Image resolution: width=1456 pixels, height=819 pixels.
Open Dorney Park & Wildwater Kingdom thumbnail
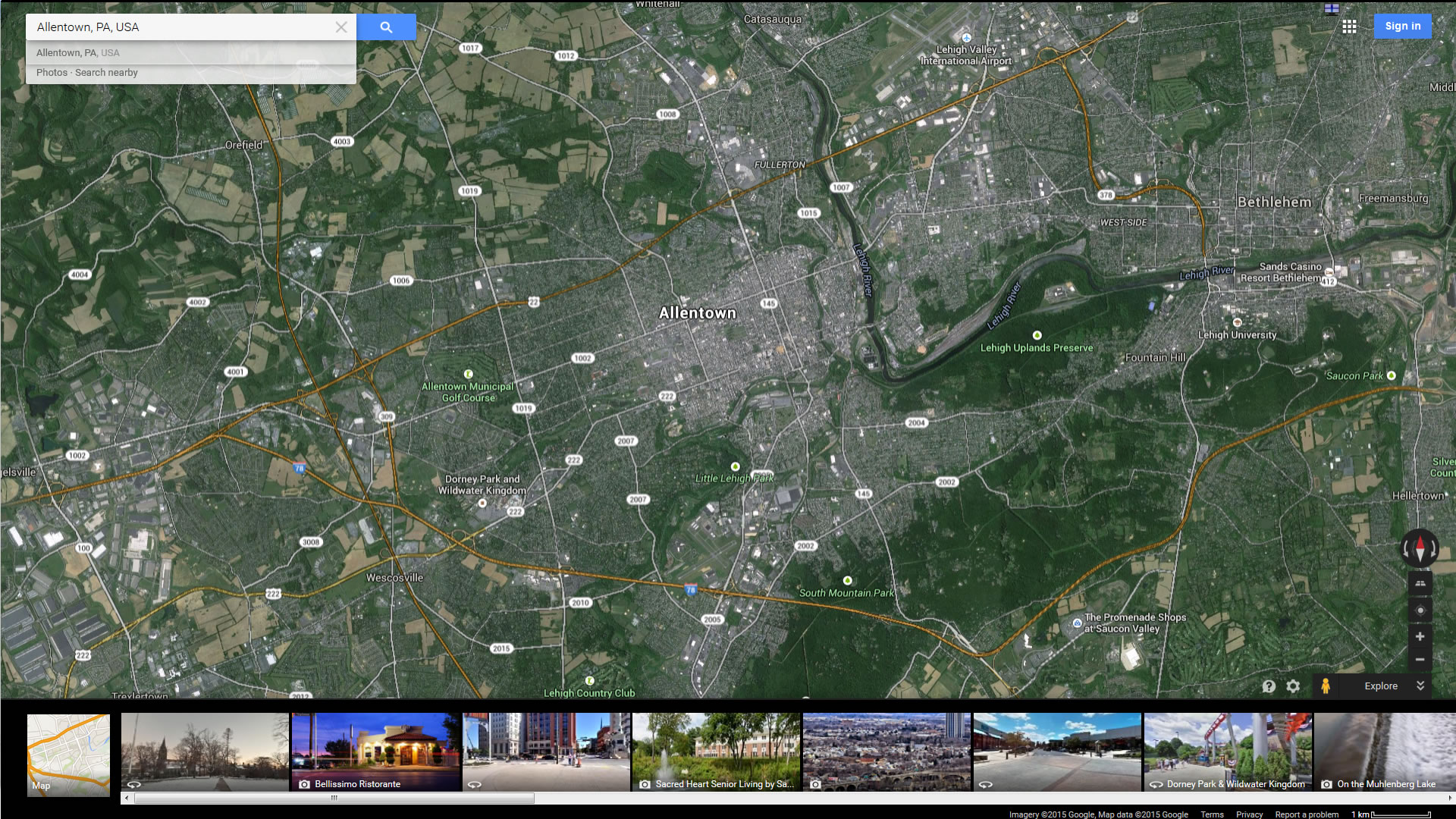[x=1227, y=752]
